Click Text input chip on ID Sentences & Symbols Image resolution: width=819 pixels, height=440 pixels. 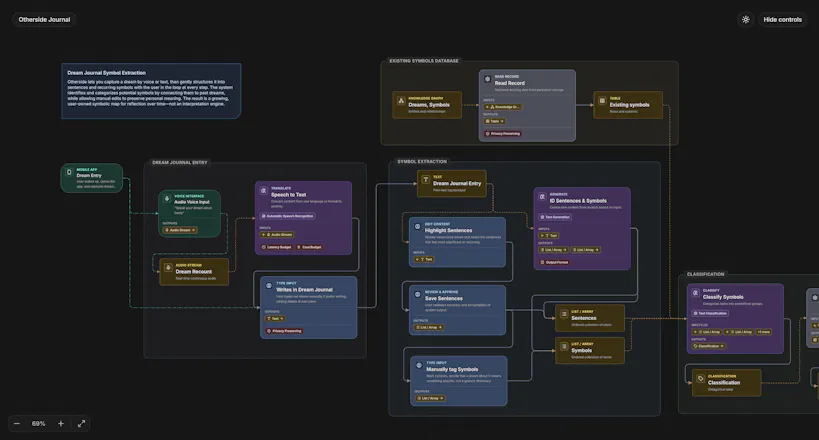pyautogui.click(x=549, y=236)
